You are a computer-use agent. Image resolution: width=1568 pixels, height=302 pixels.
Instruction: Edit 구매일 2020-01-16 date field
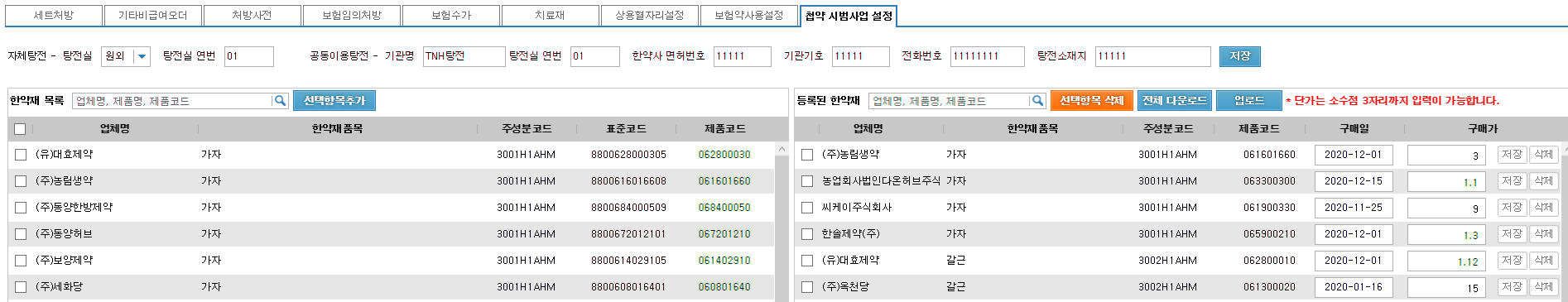click(x=1354, y=287)
